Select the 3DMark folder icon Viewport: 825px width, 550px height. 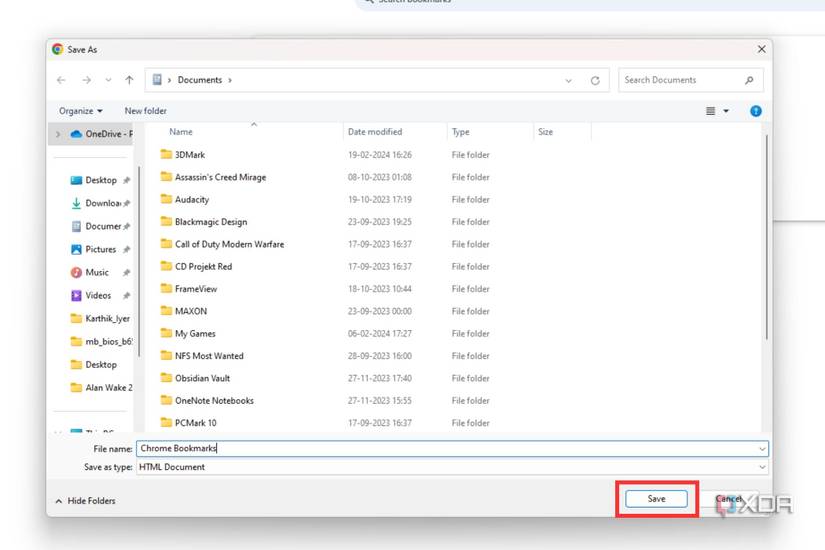(x=166, y=154)
